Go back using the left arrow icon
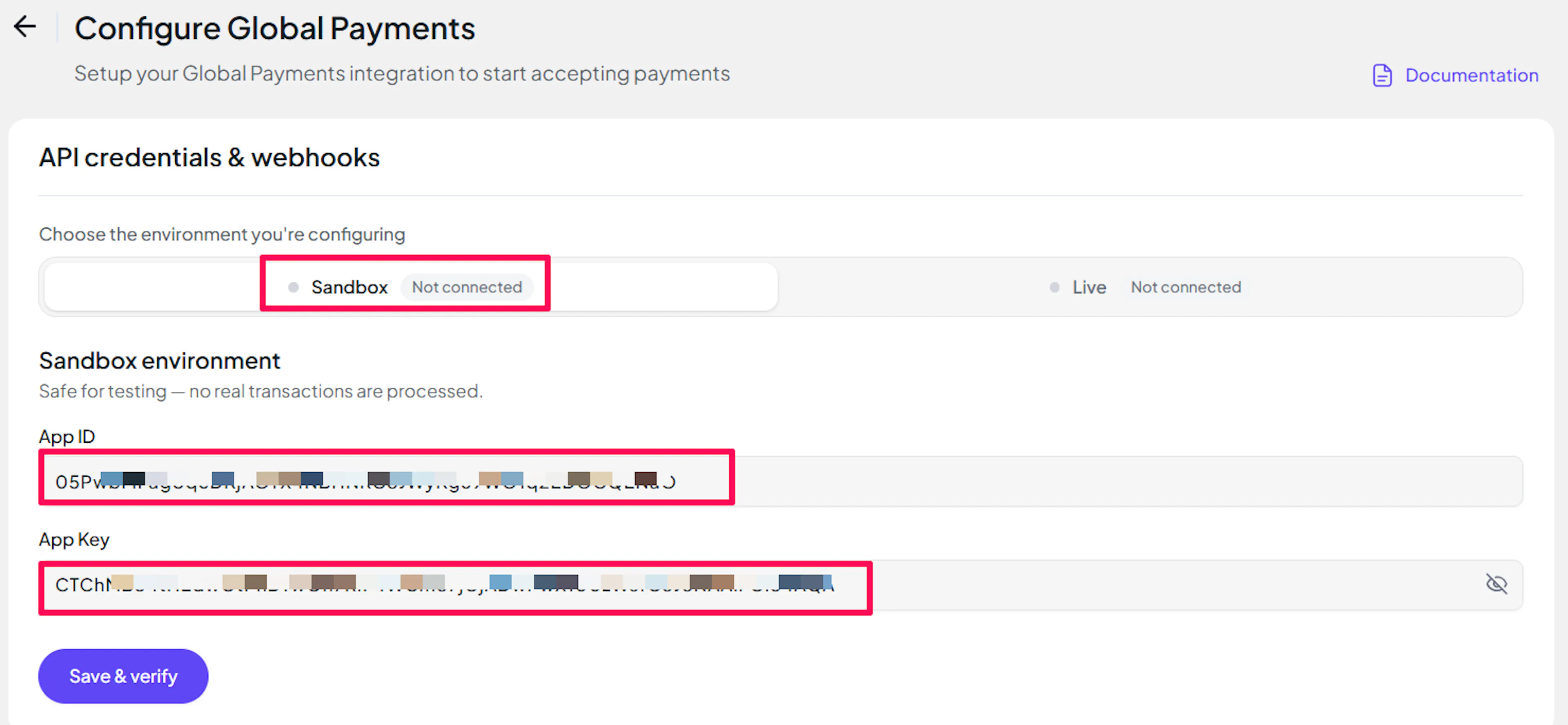 coord(25,27)
